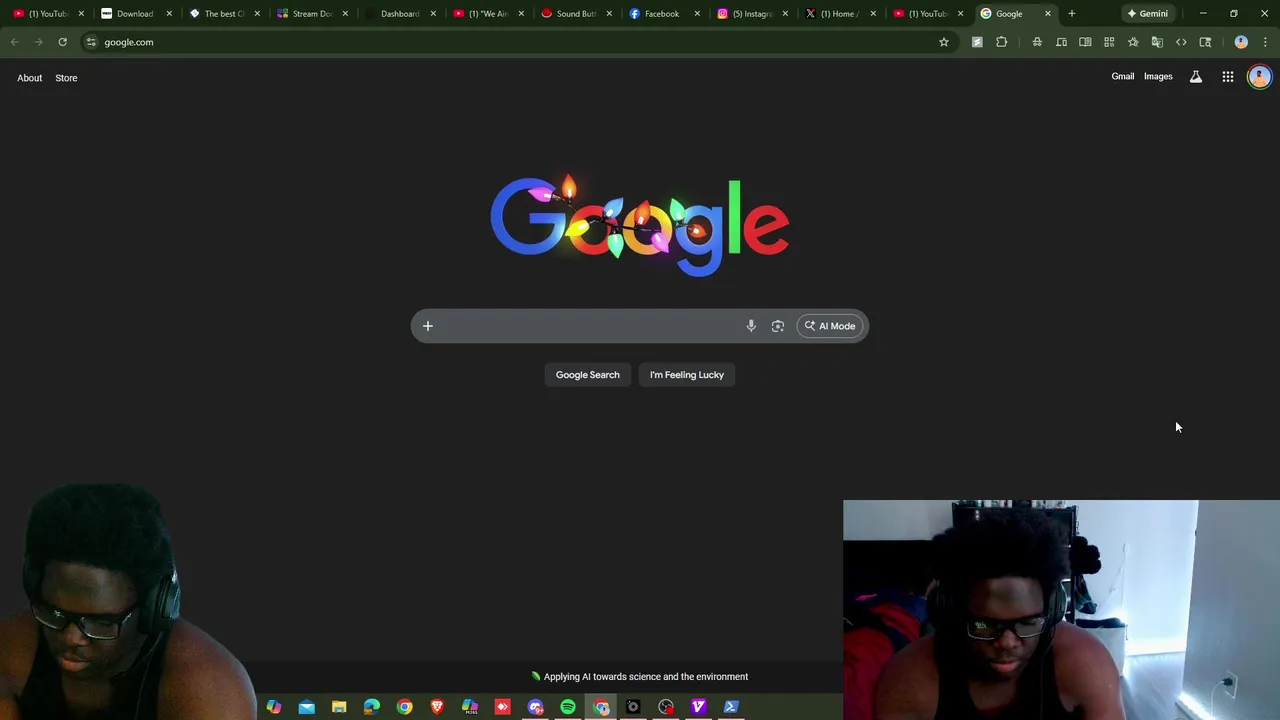This screenshot has height=720, width=1280.
Task: Bookmark this page with the star icon
Action: (x=943, y=42)
